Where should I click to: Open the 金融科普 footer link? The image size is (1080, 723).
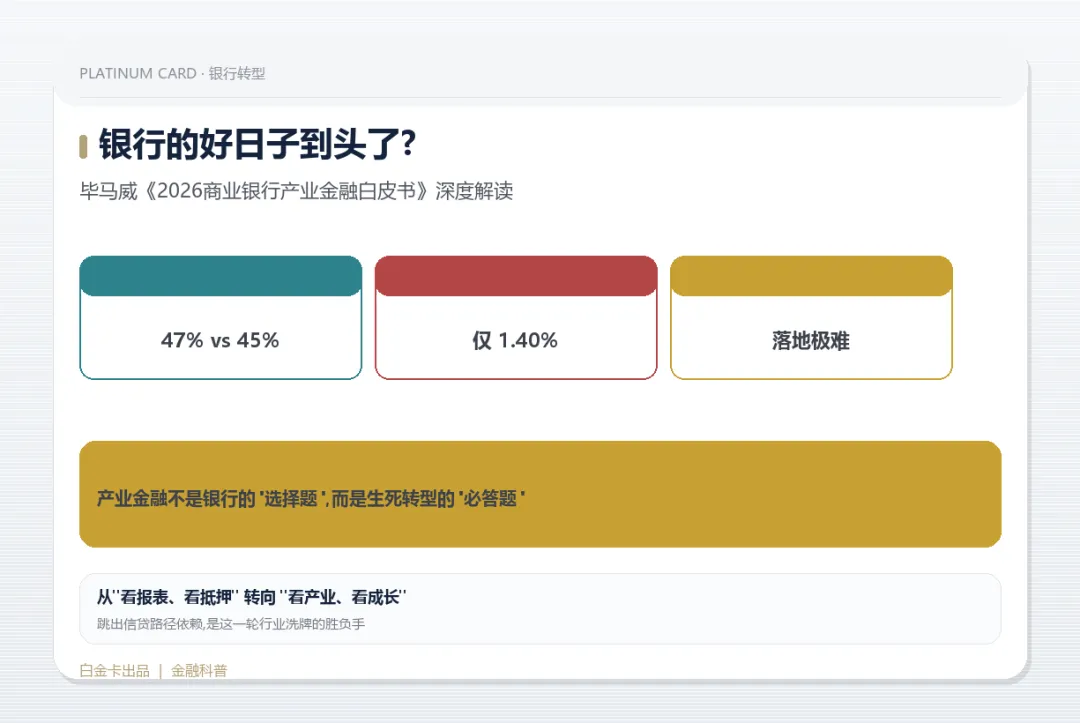199,671
